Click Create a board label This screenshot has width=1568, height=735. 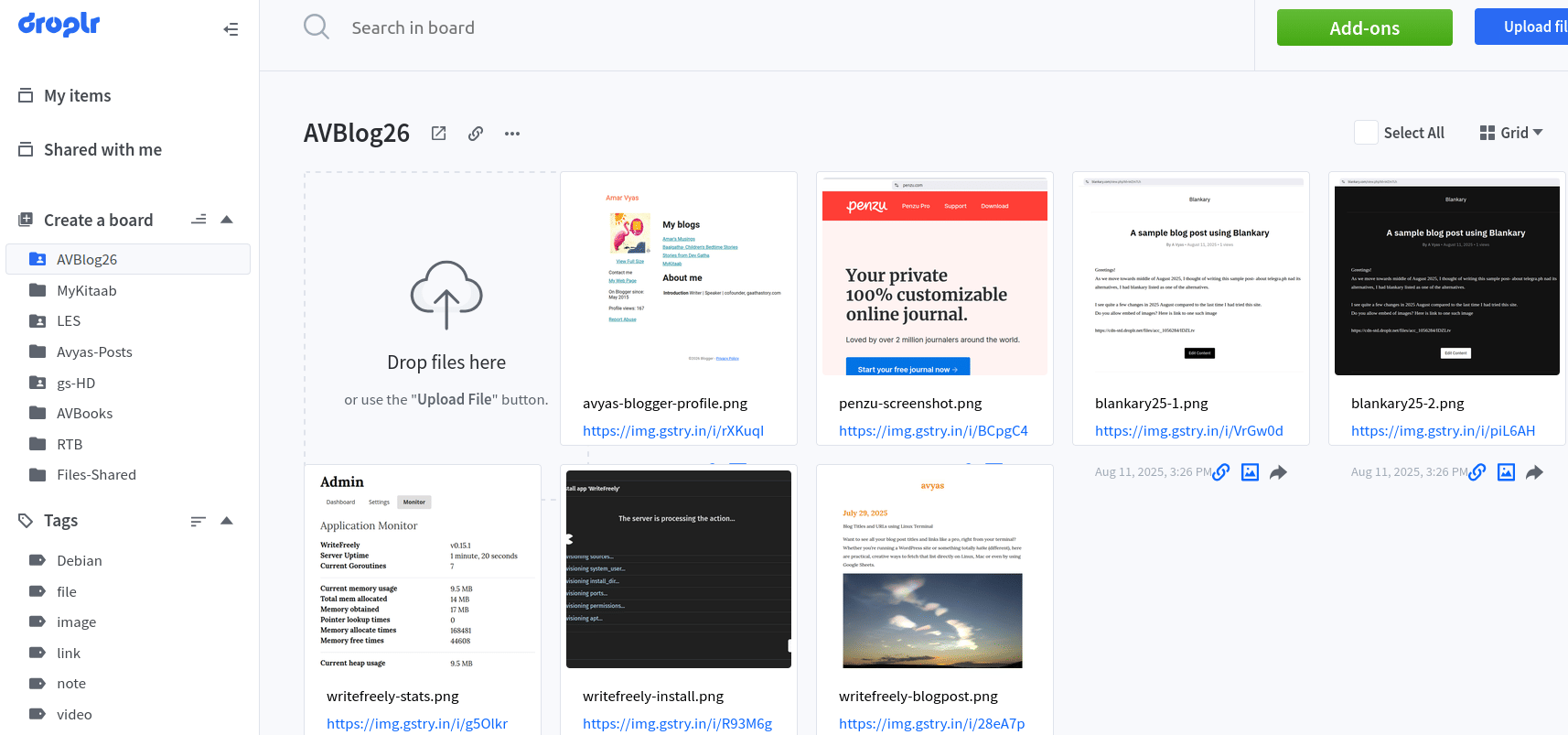(98, 220)
